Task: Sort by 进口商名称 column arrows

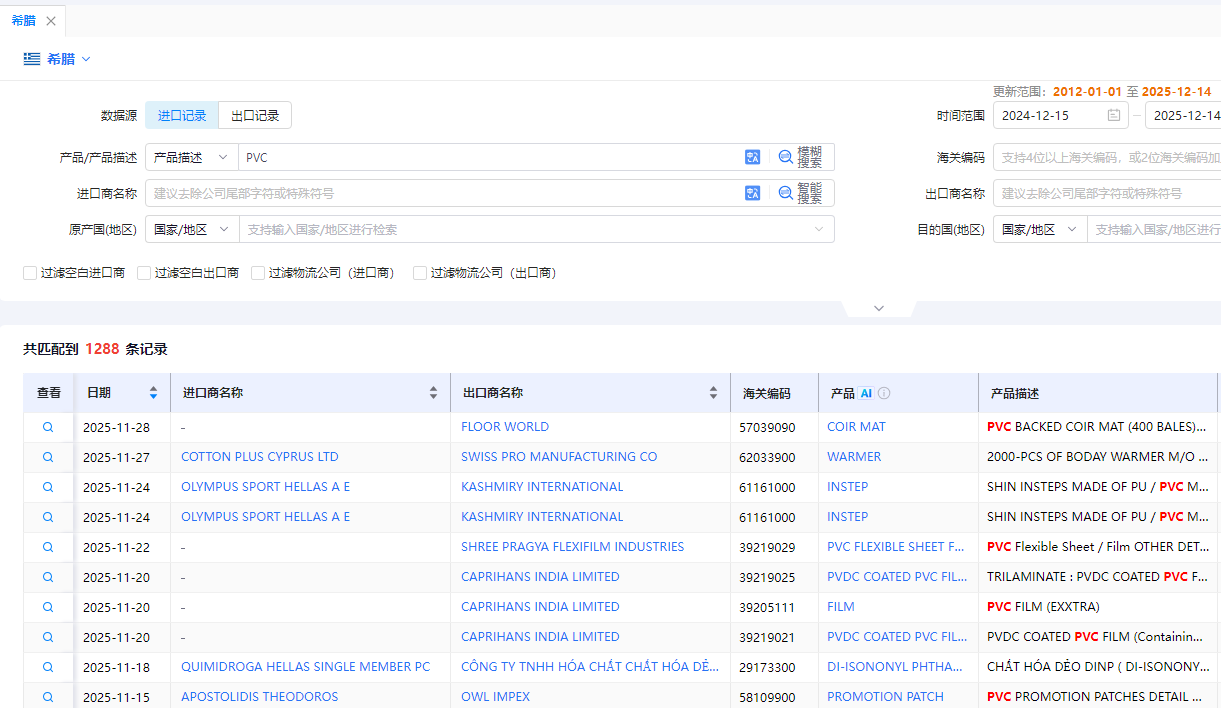Action: click(x=433, y=393)
